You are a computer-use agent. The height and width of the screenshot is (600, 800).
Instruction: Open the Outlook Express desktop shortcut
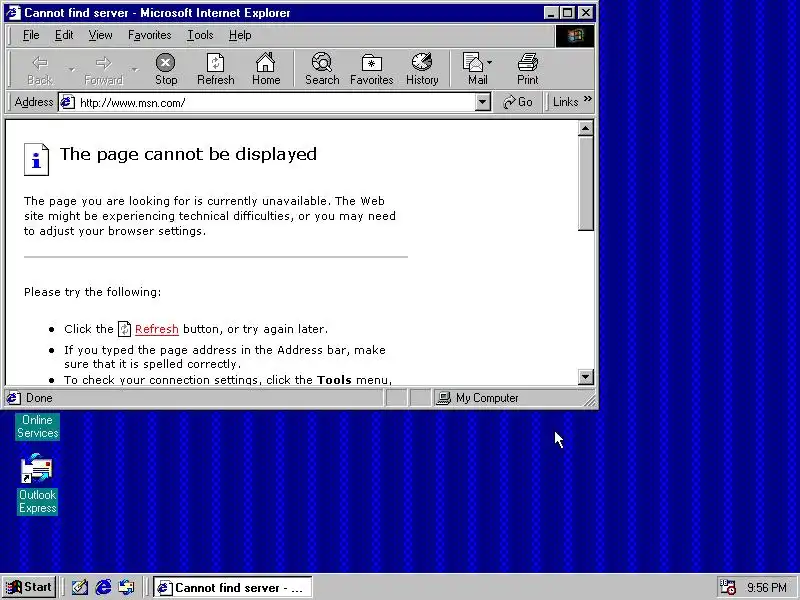coord(37,484)
